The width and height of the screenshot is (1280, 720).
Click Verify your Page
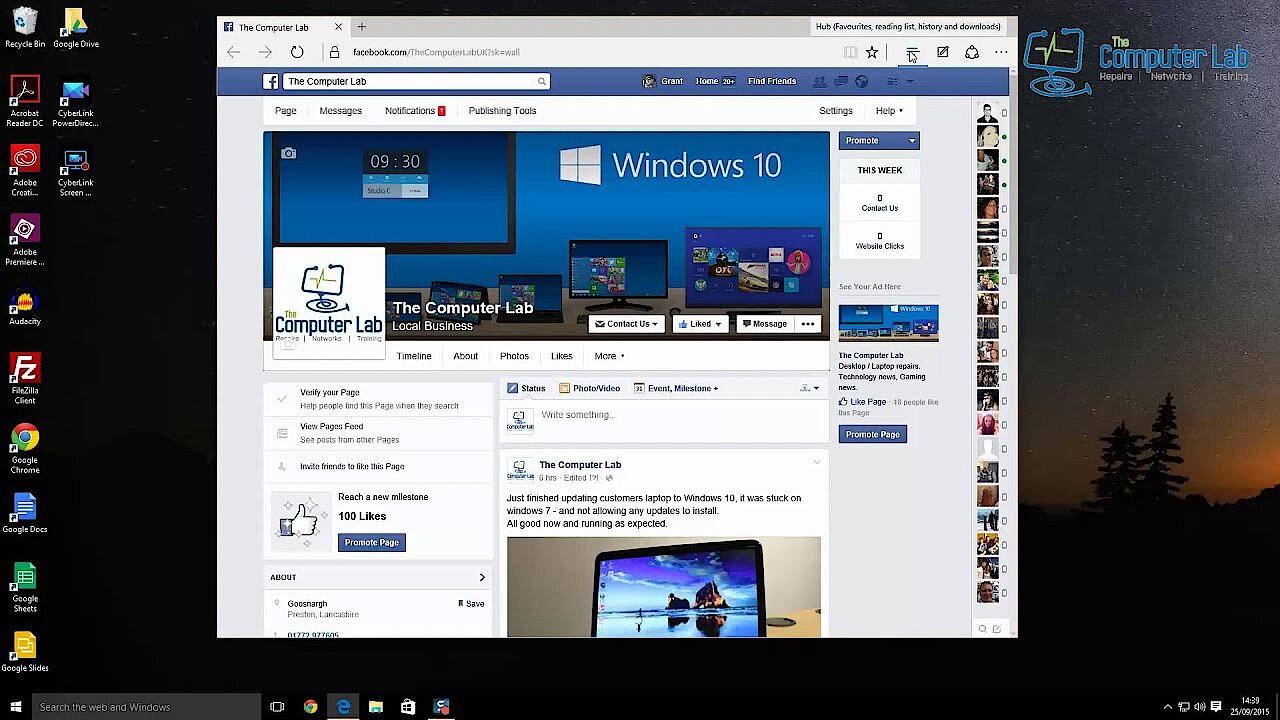point(329,393)
